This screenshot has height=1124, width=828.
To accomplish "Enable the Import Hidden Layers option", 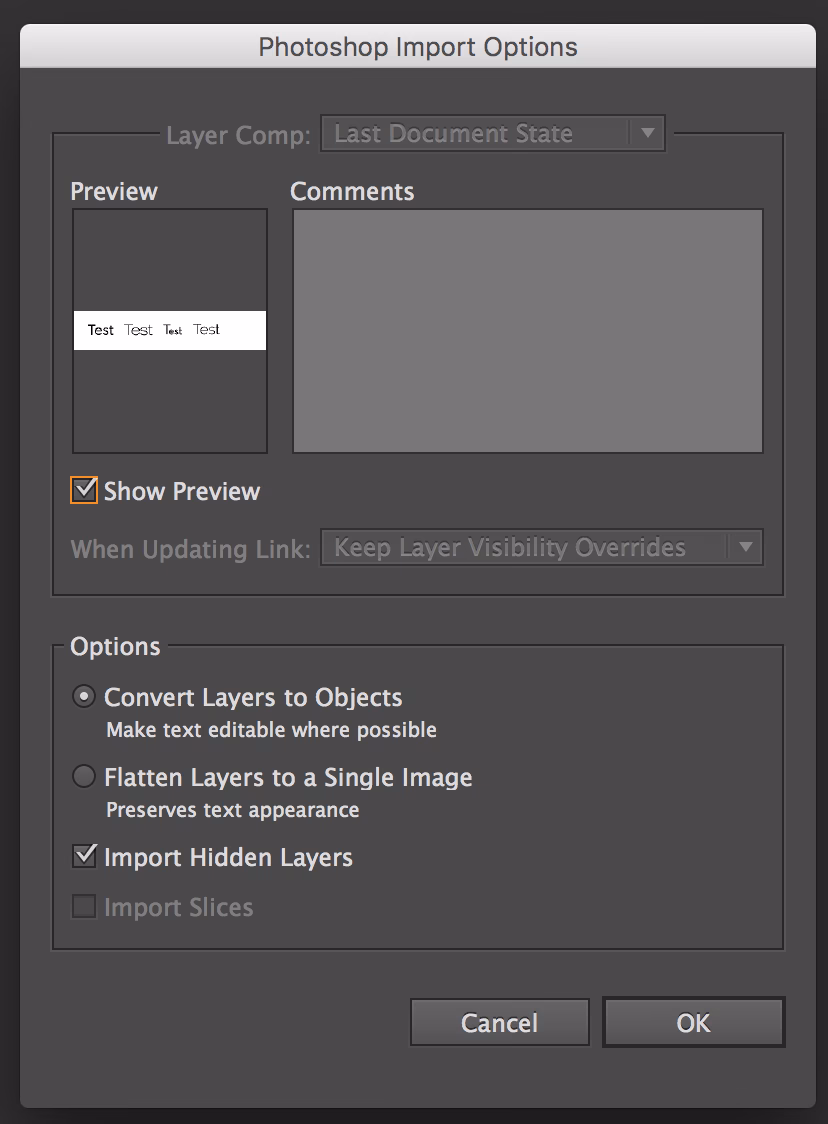I will [83, 857].
